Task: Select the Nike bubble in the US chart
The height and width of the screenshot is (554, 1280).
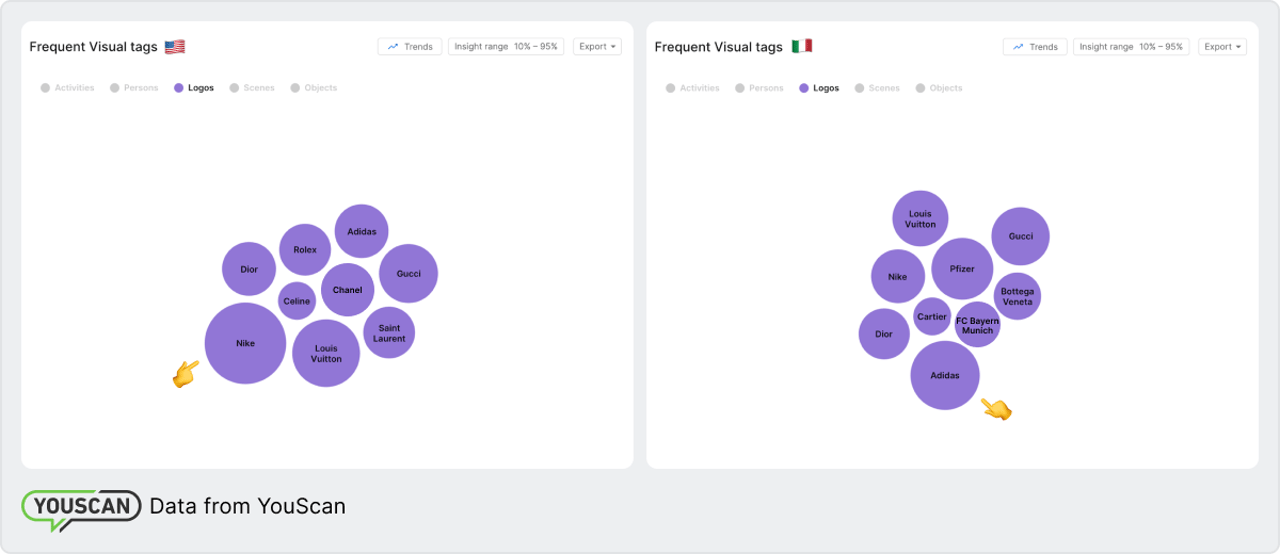Action: click(x=245, y=343)
